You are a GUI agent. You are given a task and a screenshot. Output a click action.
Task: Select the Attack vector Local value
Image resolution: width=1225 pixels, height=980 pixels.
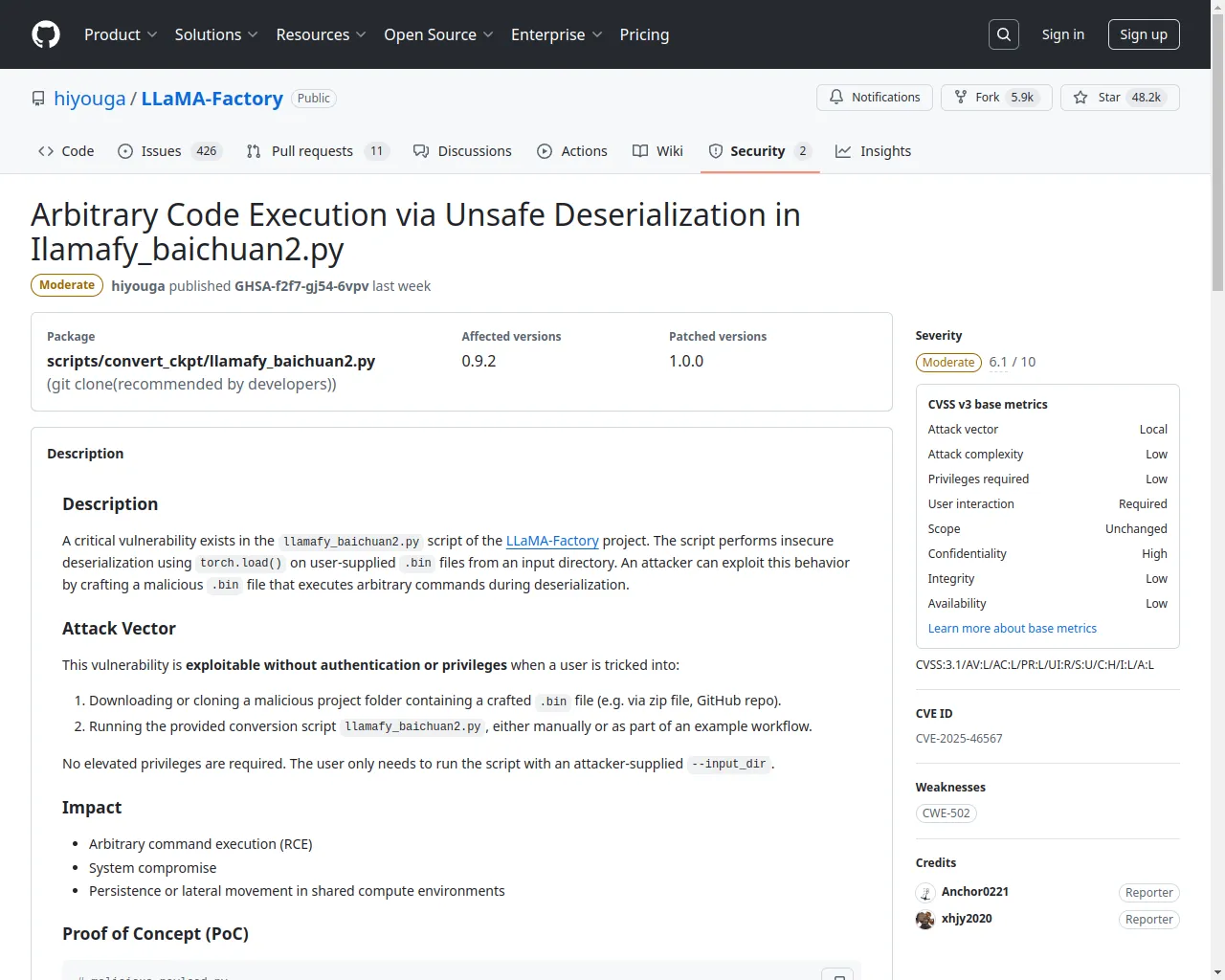(x=1153, y=430)
